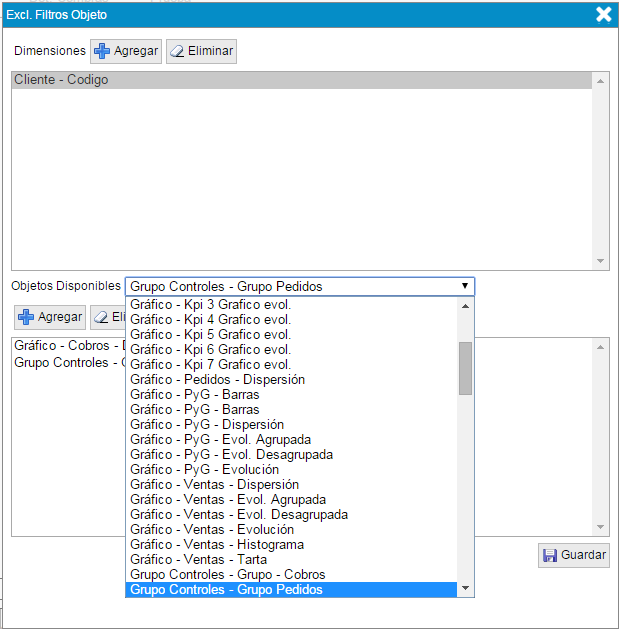The image size is (619, 629).
Task: Click the dropdown list scrollbar thumb
Action: pos(465,368)
